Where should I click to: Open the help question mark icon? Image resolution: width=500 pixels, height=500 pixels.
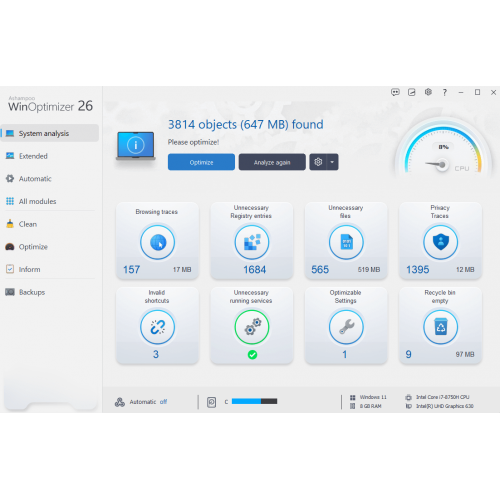444,92
